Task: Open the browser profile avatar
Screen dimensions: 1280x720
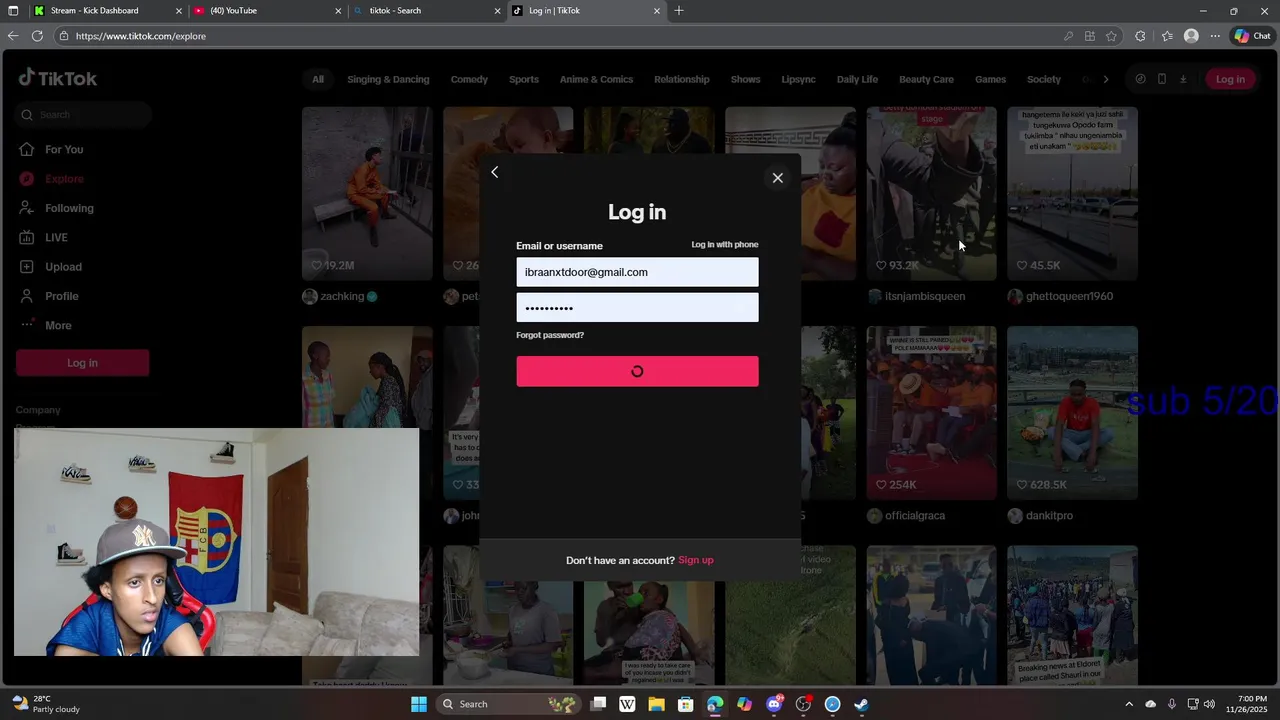Action: coord(1191,36)
